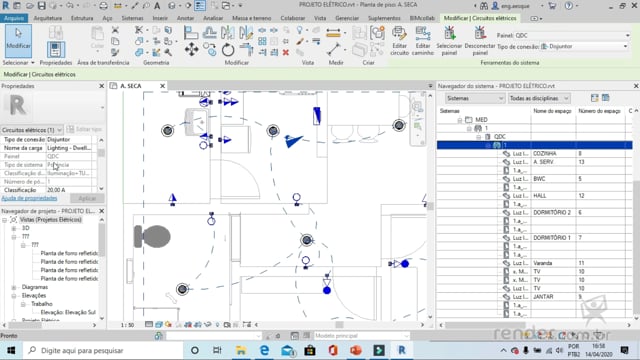Click Editar caminho in ribbon

[x=422, y=41]
